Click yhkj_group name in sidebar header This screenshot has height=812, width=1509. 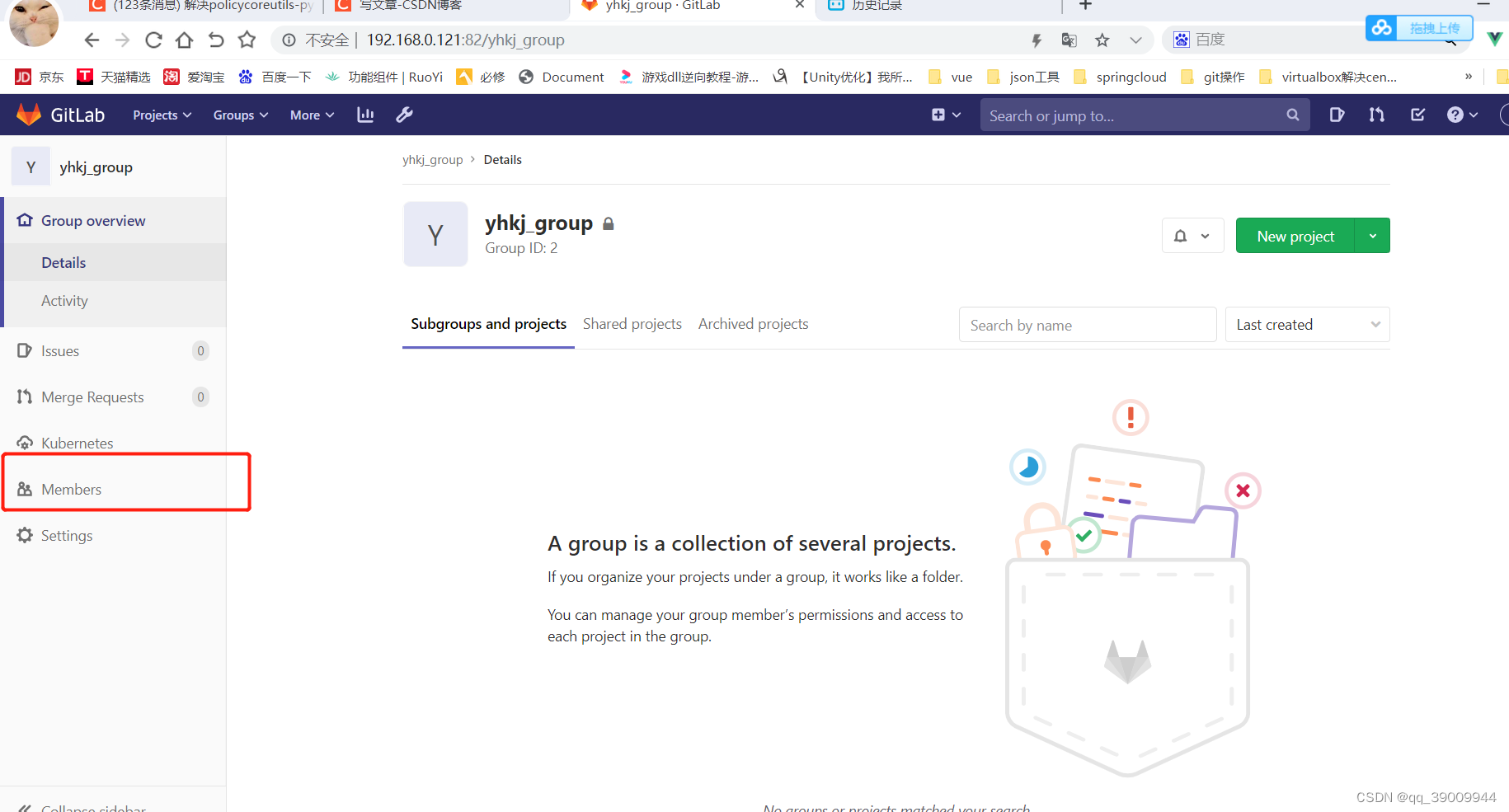tap(96, 167)
